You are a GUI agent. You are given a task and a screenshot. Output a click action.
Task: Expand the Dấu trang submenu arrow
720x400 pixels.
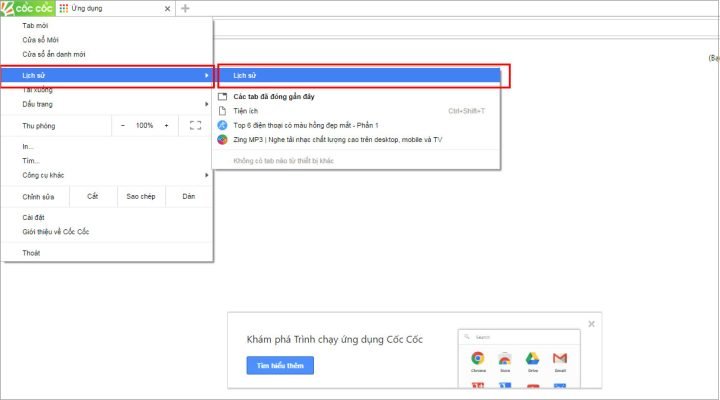pyautogui.click(x=207, y=104)
